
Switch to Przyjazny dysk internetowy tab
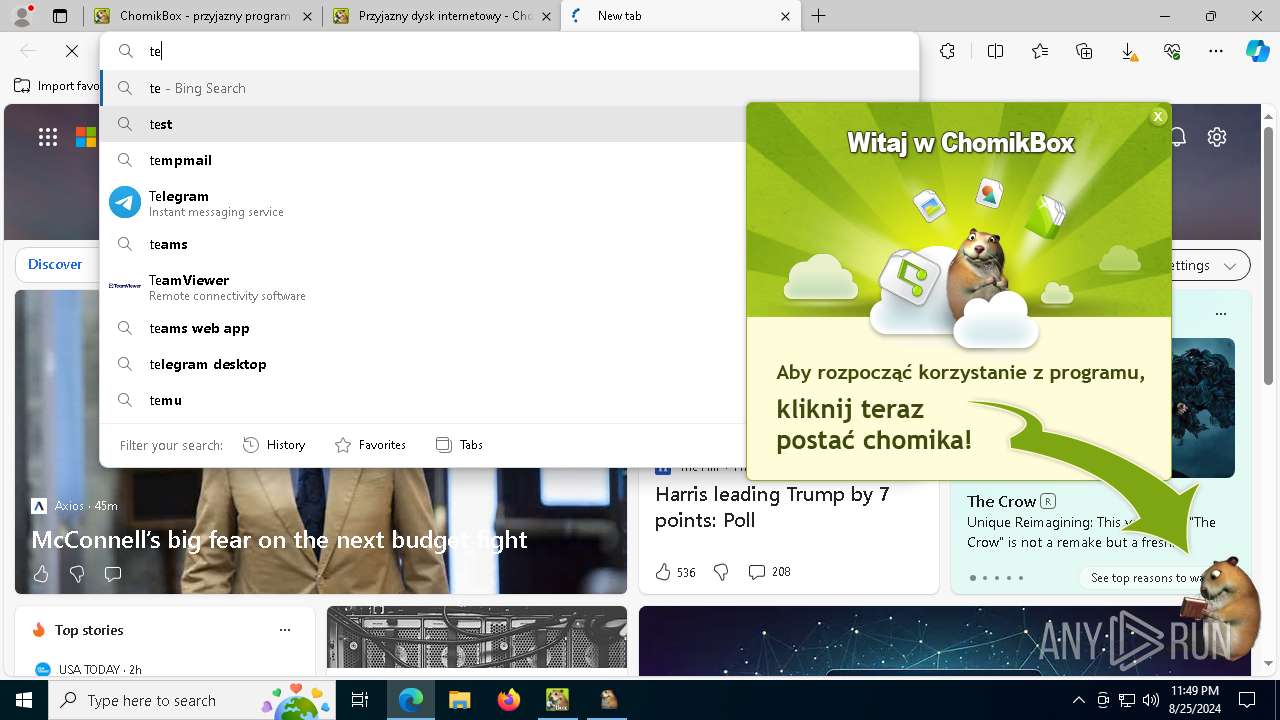(x=443, y=16)
